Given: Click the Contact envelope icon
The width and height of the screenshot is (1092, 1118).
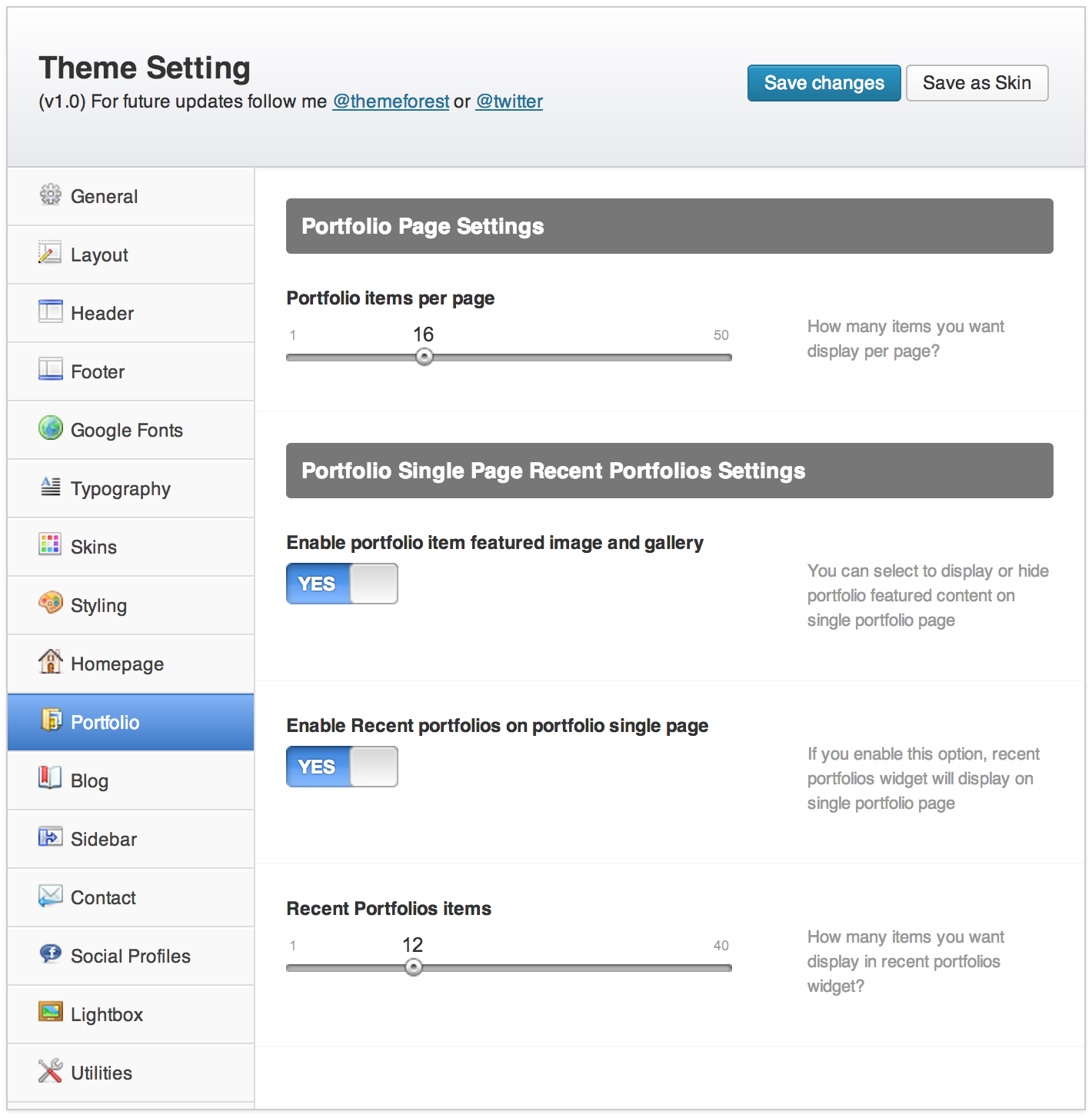Looking at the screenshot, I should [x=50, y=895].
